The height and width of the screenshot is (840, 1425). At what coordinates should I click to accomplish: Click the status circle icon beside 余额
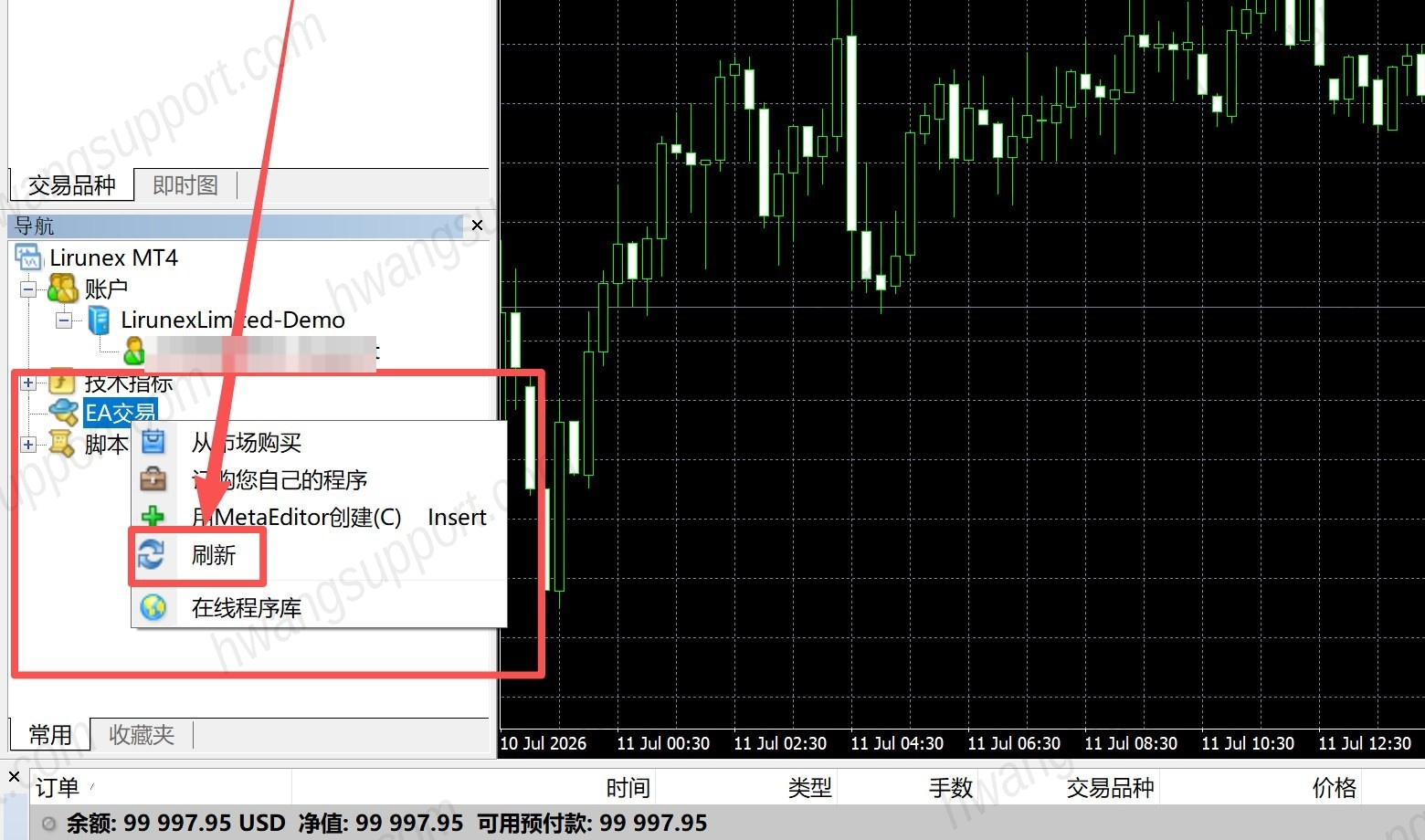coord(48,824)
